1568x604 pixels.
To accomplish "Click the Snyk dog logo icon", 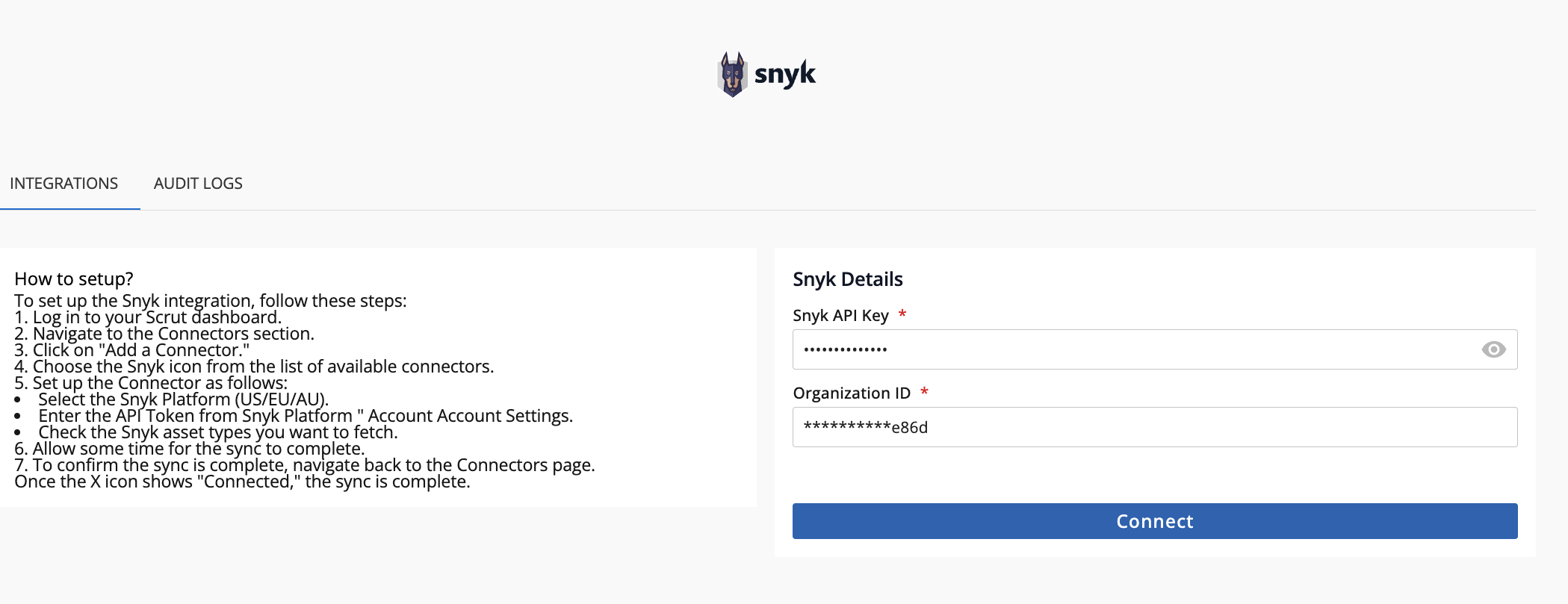I will (732, 74).
